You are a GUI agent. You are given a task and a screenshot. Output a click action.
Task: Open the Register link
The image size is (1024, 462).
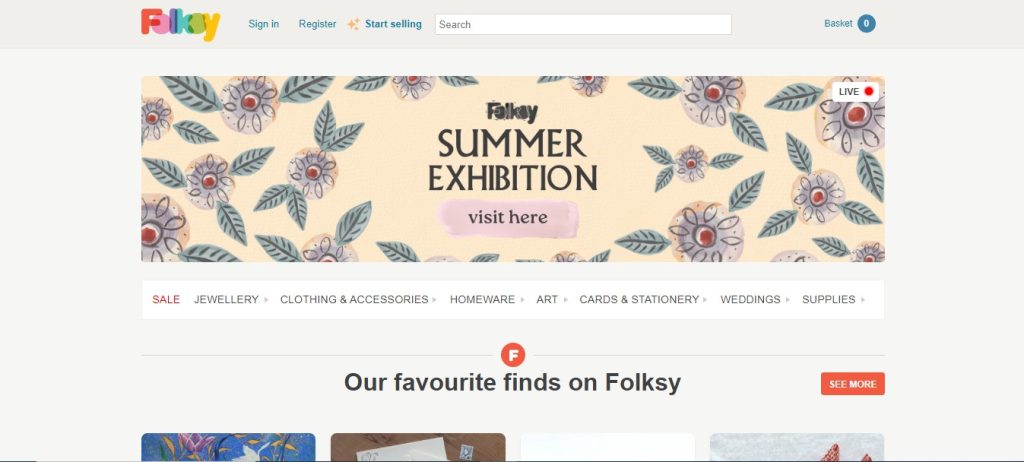317,24
